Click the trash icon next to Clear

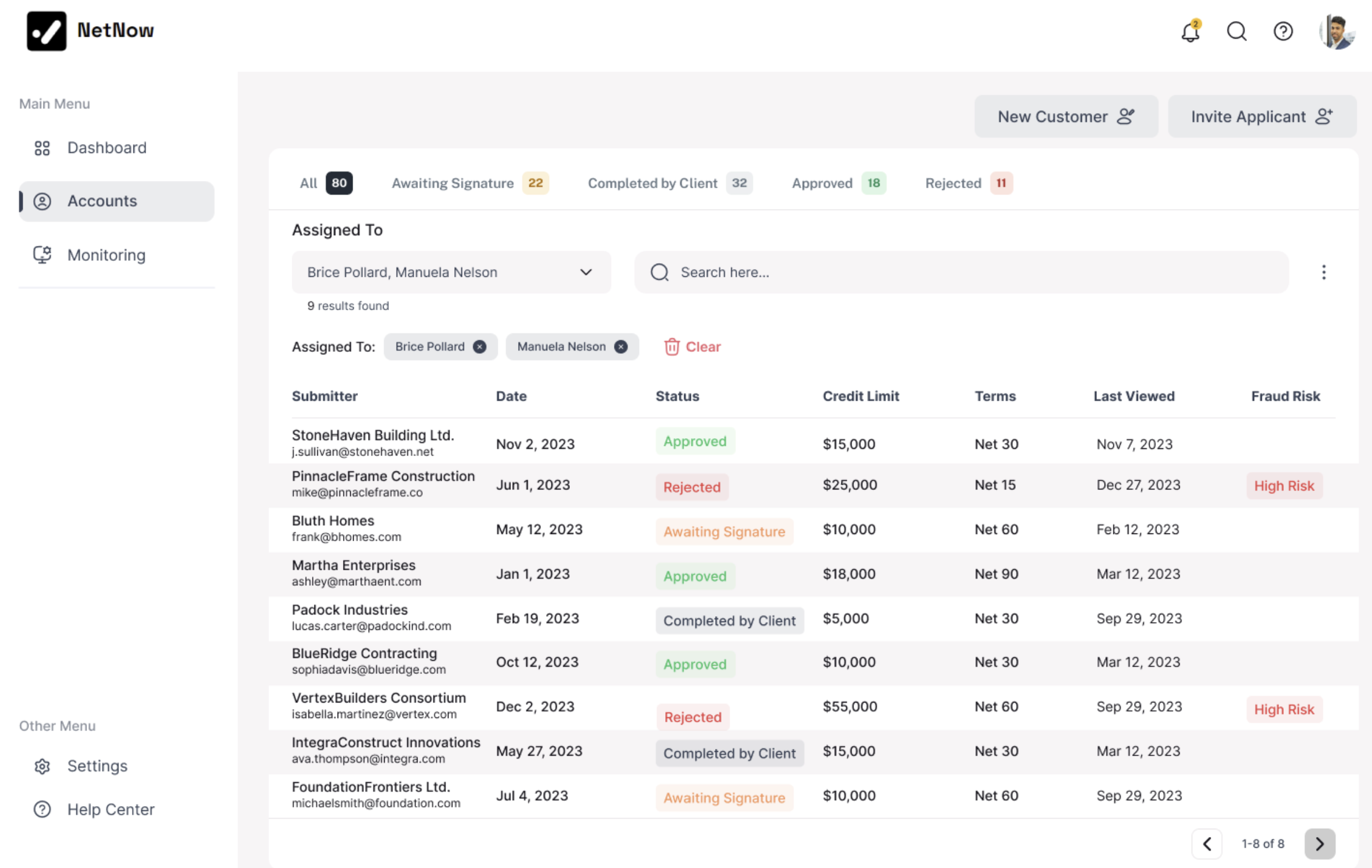pyautogui.click(x=672, y=346)
